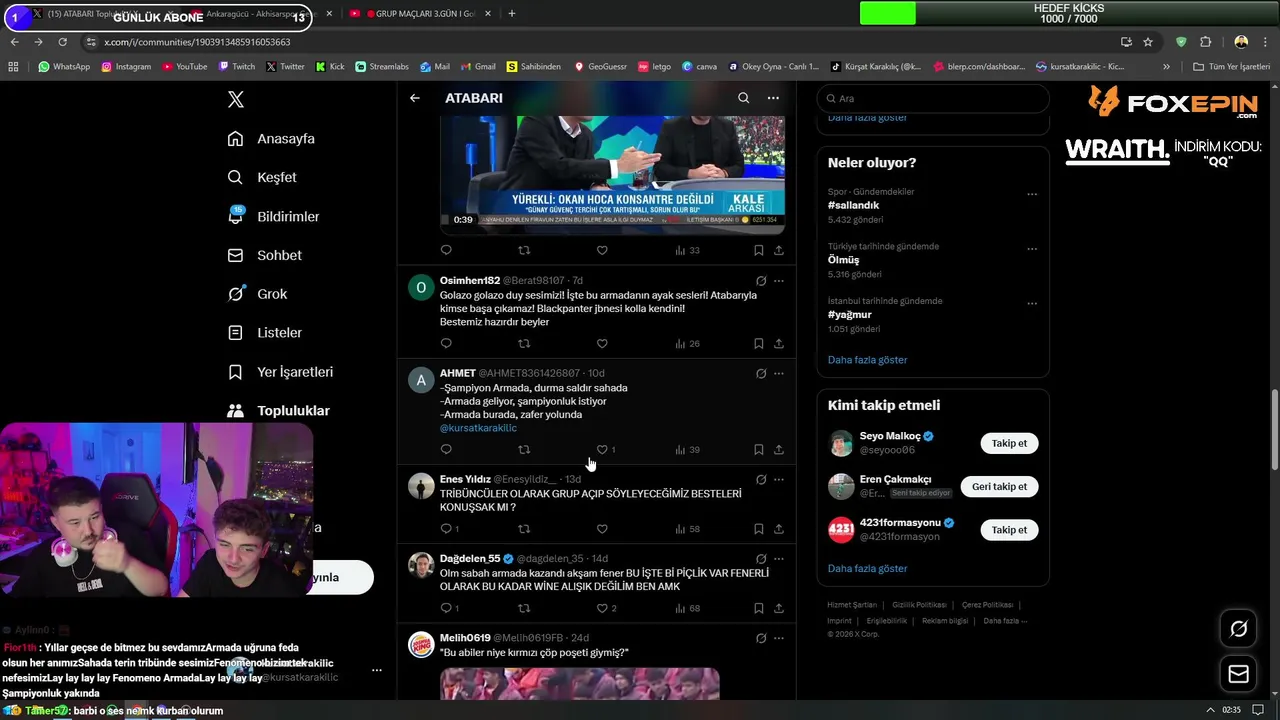Open Ölmüş trending topic
The image size is (1280, 720).
point(844,260)
